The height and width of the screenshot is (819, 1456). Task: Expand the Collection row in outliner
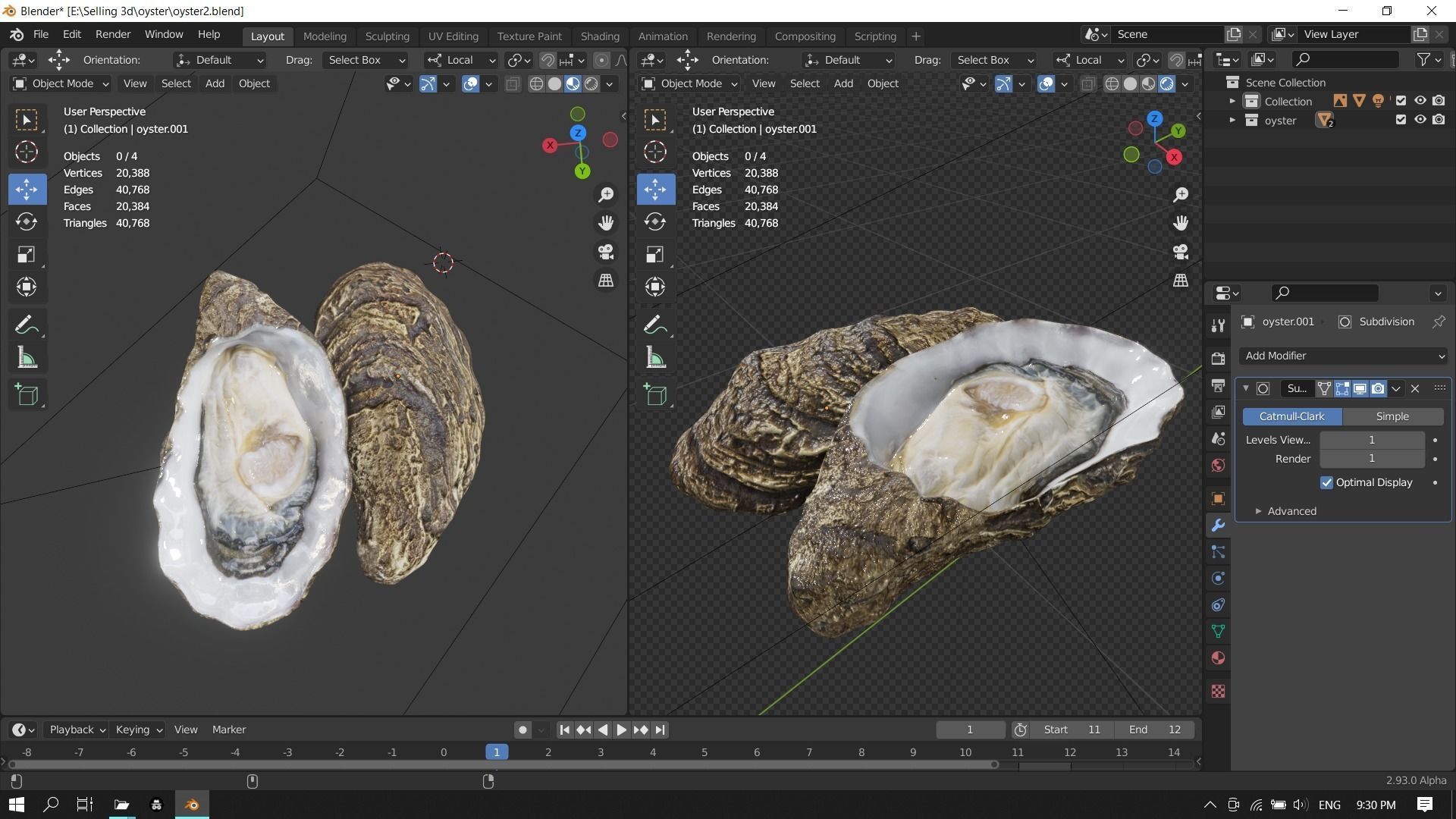coord(1232,101)
